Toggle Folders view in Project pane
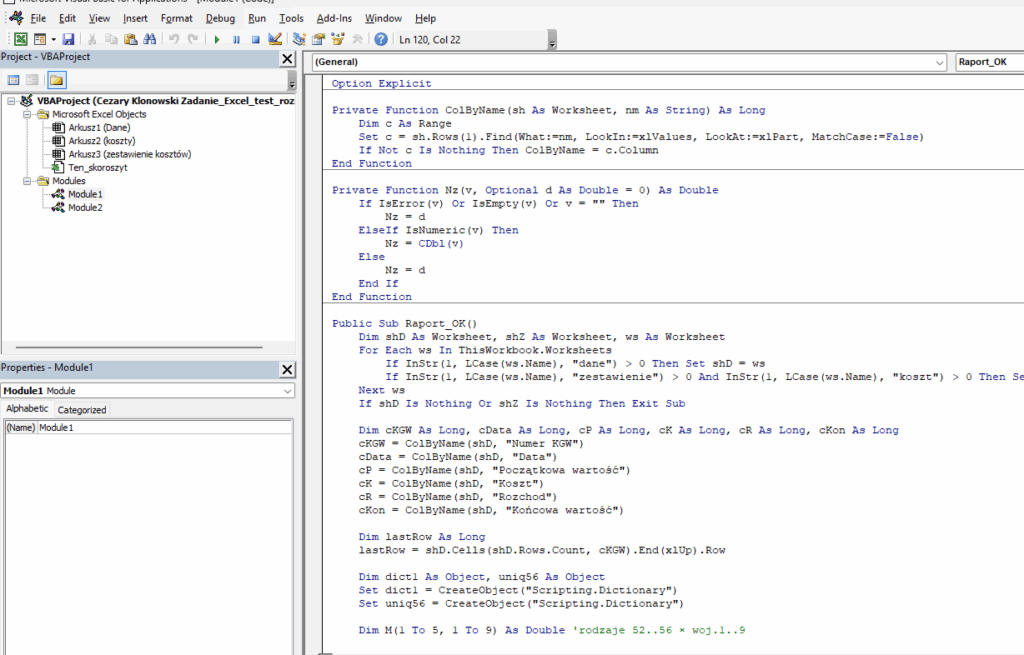Image resolution: width=1024 pixels, height=655 pixels. click(x=56, y=80)
